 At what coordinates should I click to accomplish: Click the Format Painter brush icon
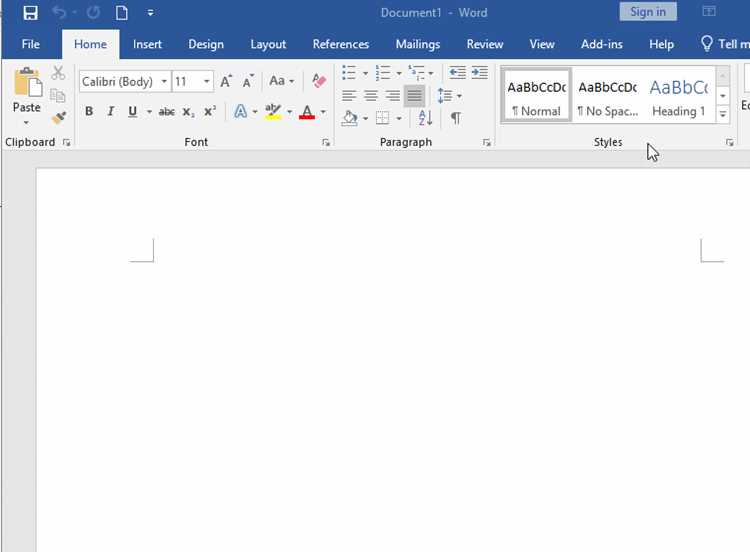tap(58, 118)
